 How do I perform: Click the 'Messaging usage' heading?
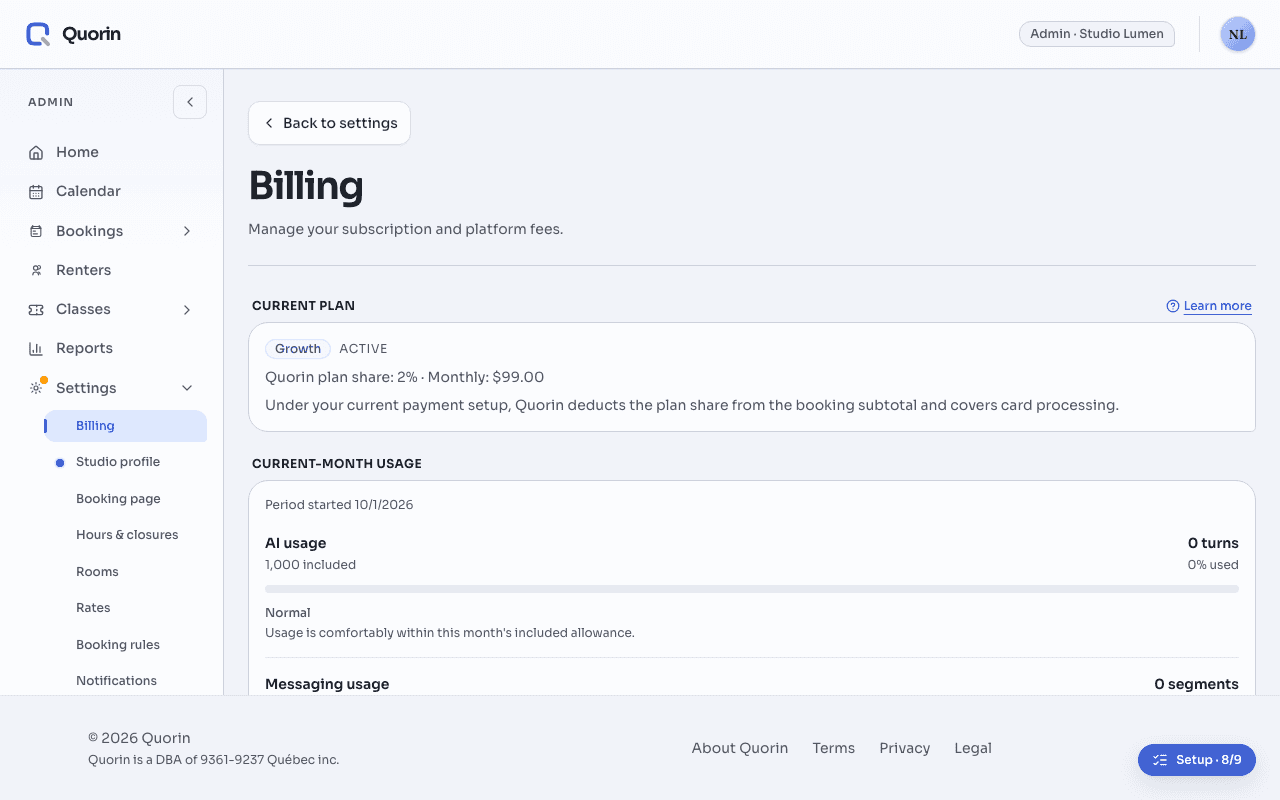[327, 684]
